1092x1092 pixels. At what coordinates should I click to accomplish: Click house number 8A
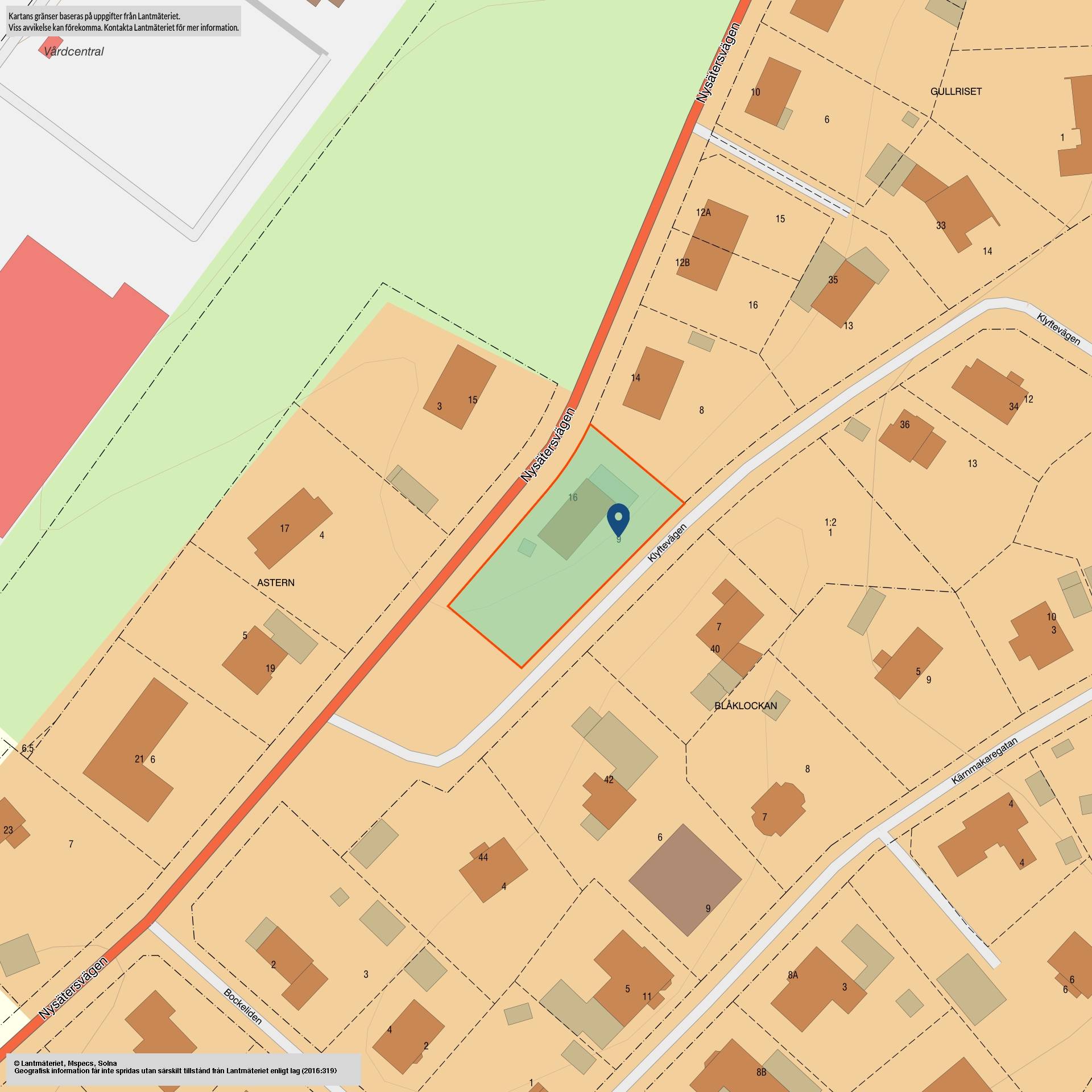793,975
